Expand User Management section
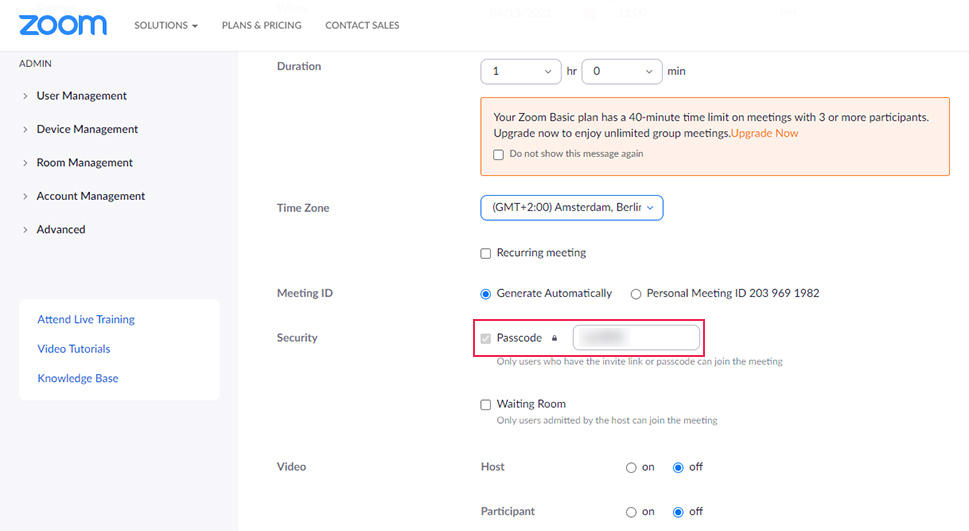969x531 pixels. [x=75, y=96]
